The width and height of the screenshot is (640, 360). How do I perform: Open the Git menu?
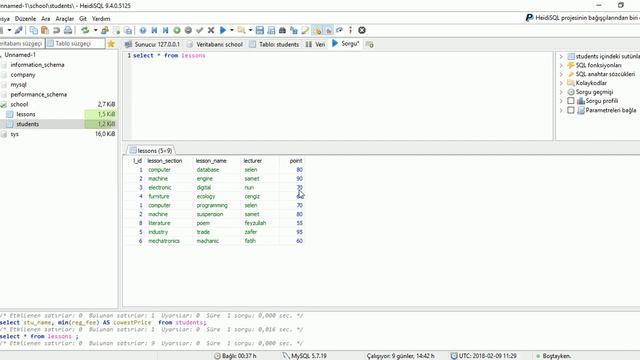[83, 19]
